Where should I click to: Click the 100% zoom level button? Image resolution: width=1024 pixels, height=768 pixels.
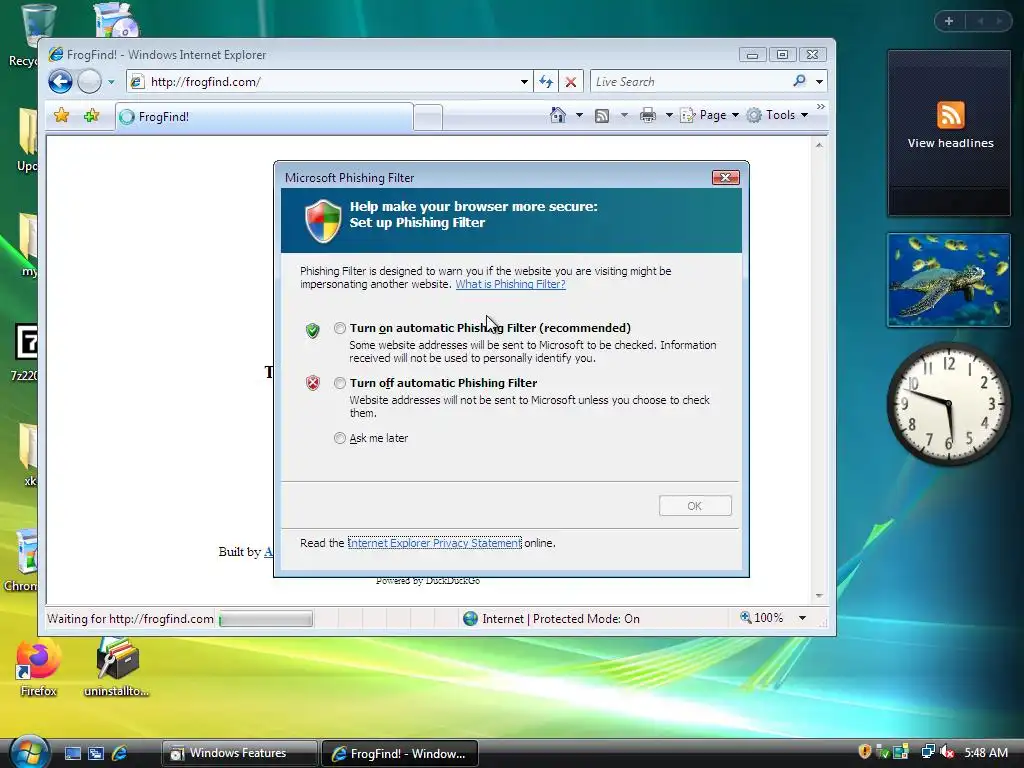[761, 618]
